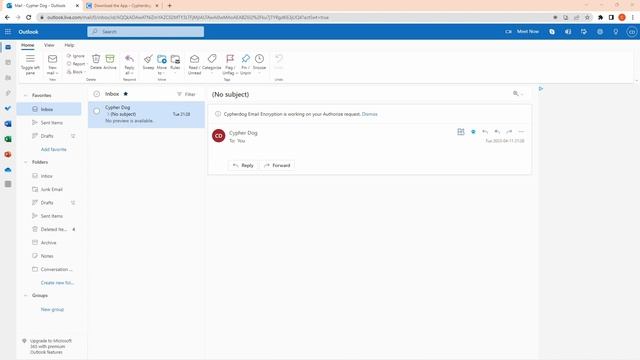Image resolution: width=640 pixels, height=360 pixels.
Task: Click the Forward button below message
Action: (277, 165)
